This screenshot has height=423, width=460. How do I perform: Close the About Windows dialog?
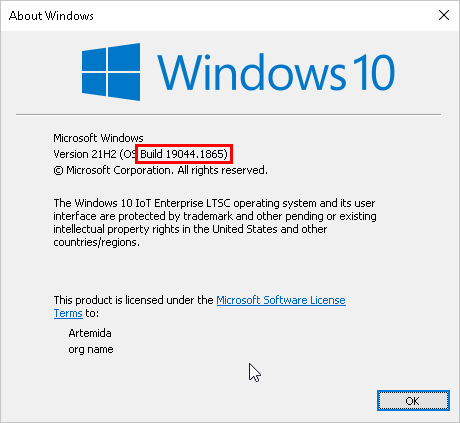(444, 15)
